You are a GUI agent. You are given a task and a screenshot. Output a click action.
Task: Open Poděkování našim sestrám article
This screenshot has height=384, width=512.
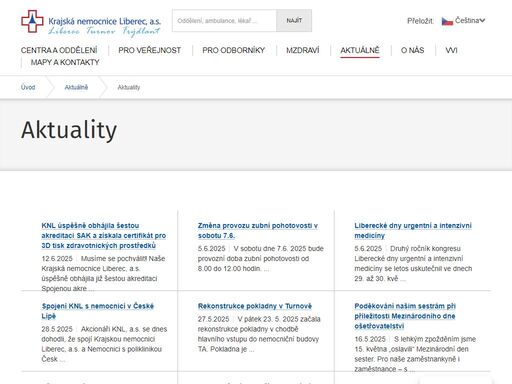click(x=405, y=316)
